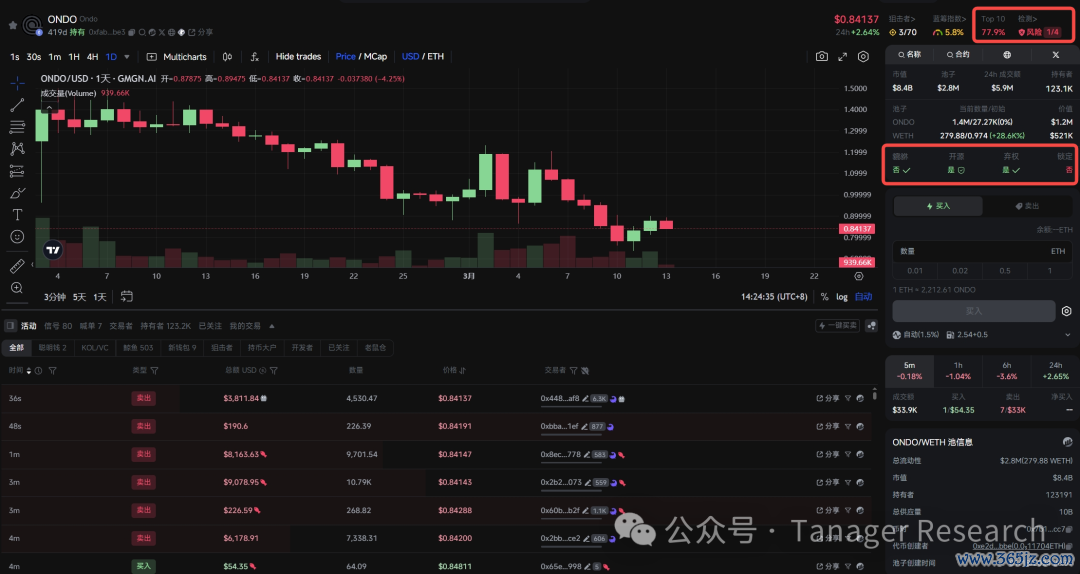Favorite ONDO with the star icon
The width and height of the screenshot is (1080, 574).
[x=12, y=25]
